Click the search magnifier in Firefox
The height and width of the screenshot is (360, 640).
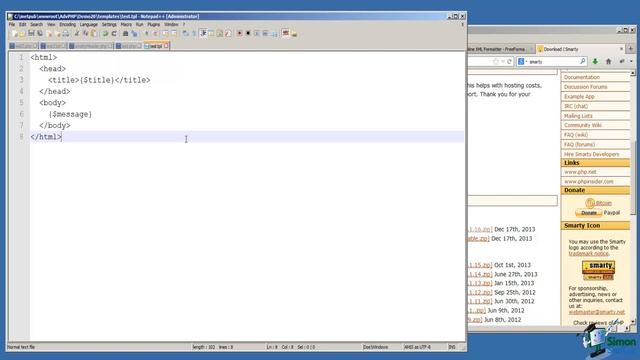pos(583,61)
